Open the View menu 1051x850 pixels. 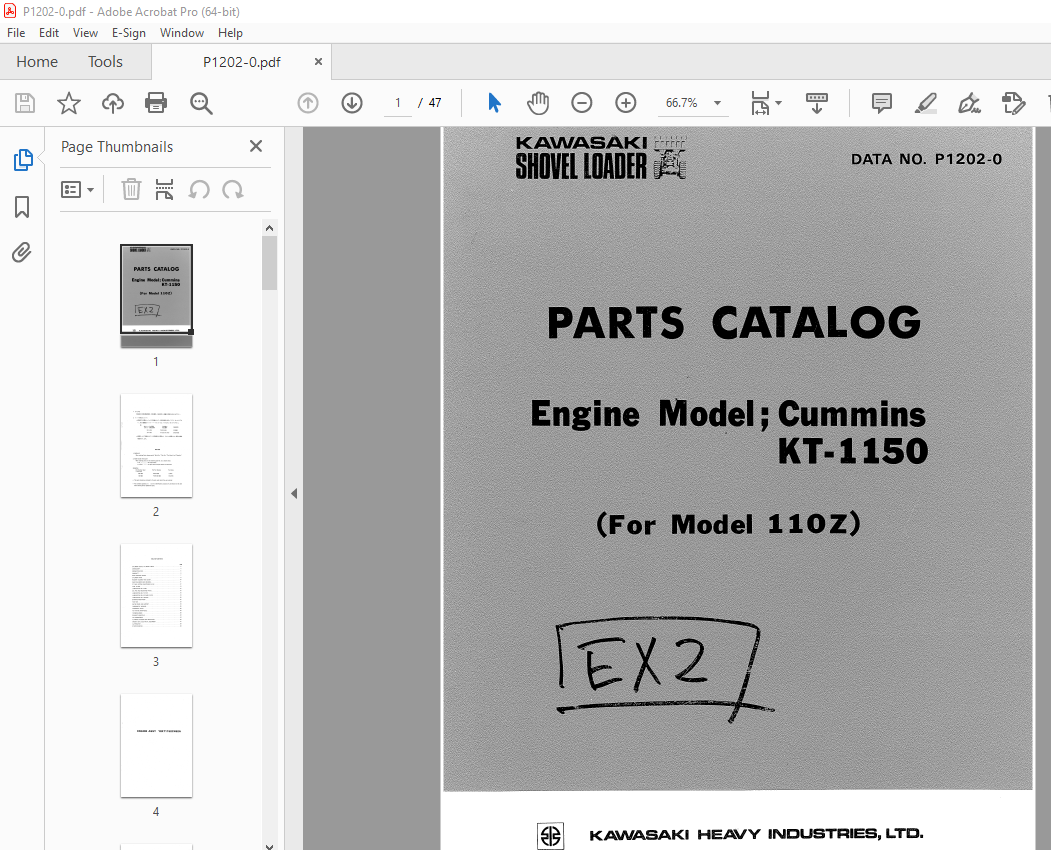coord(85,33)
